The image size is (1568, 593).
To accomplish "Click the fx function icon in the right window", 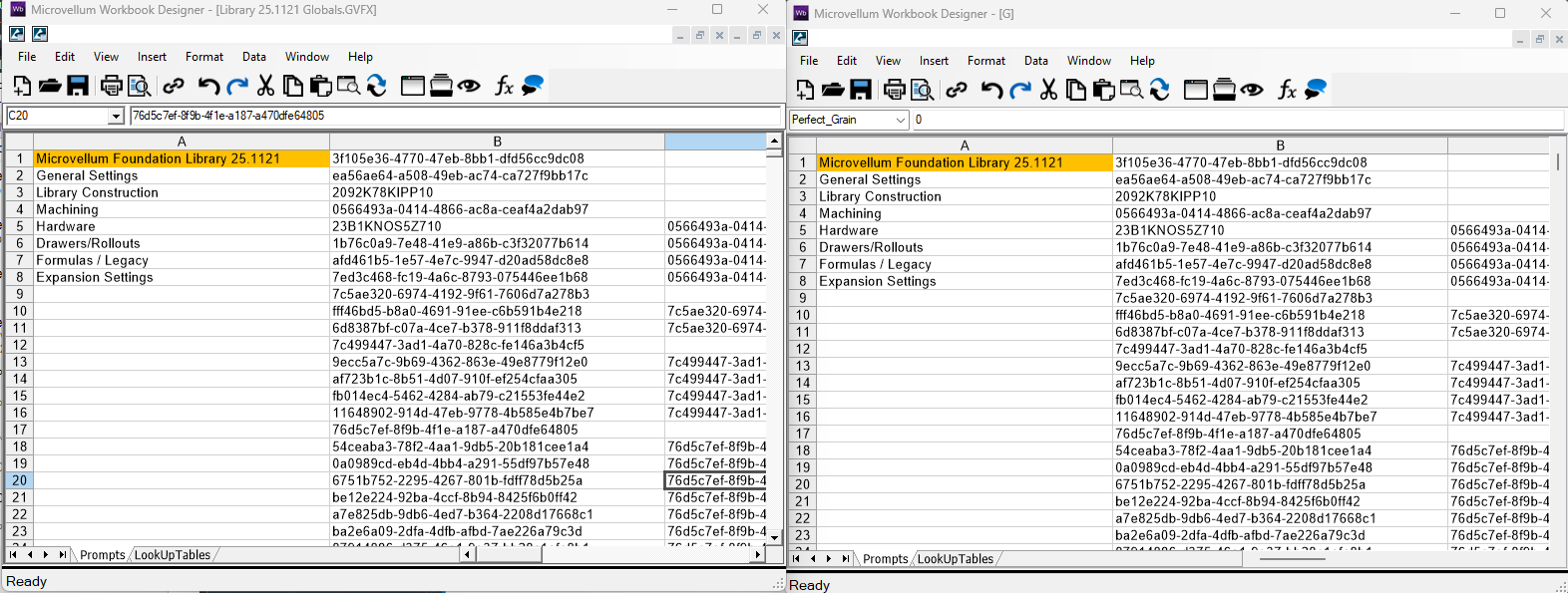I will 1287,90.
